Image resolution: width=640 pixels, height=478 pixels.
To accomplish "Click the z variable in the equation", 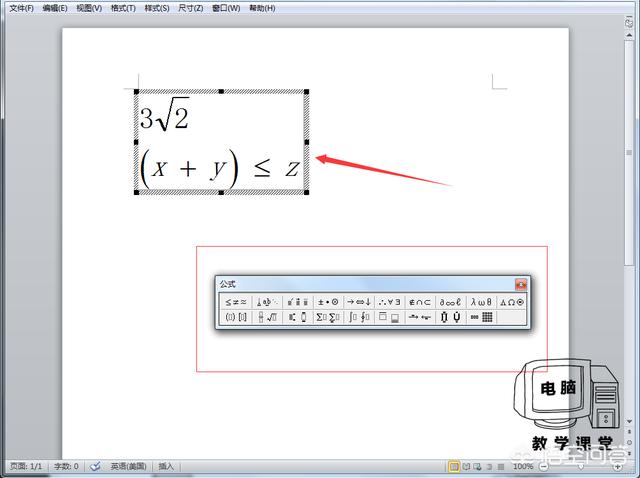I will tap(291, 168).
